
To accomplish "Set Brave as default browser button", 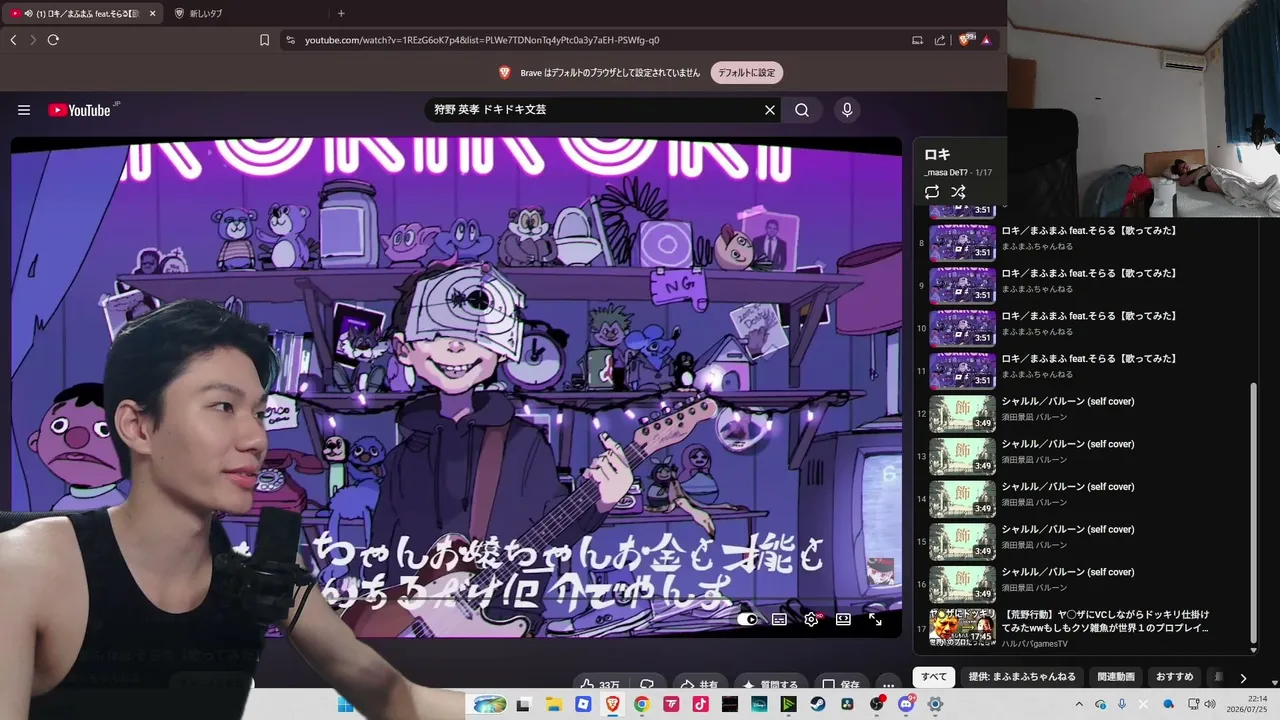I will point(746,73).
